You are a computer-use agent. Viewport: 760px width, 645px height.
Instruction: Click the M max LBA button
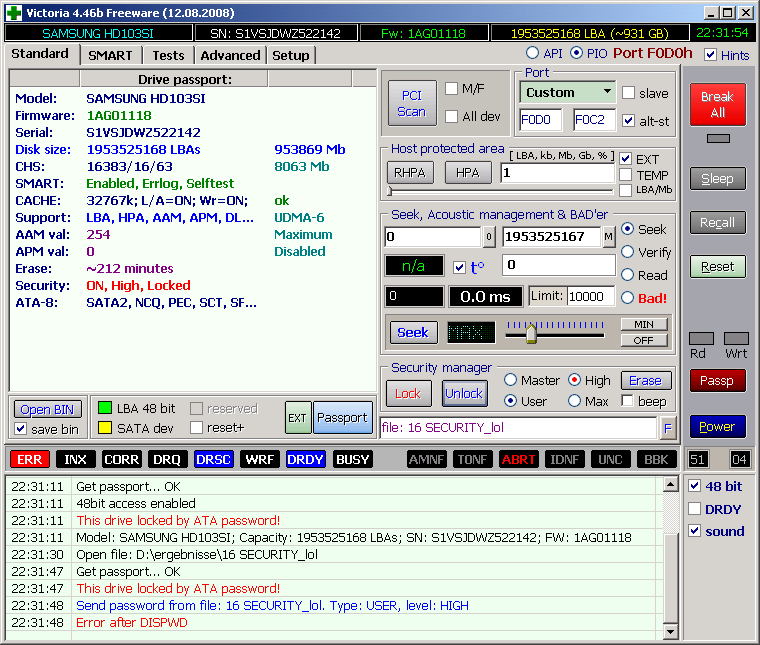(x=608, y=237)
